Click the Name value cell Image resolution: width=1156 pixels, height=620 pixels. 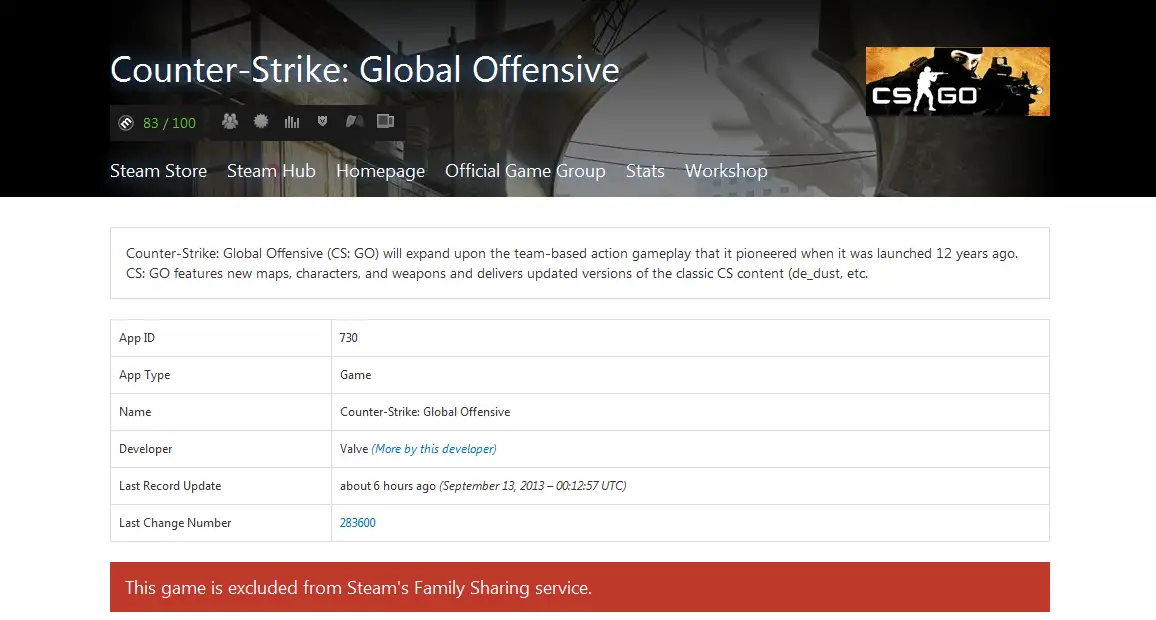point(690,412)
